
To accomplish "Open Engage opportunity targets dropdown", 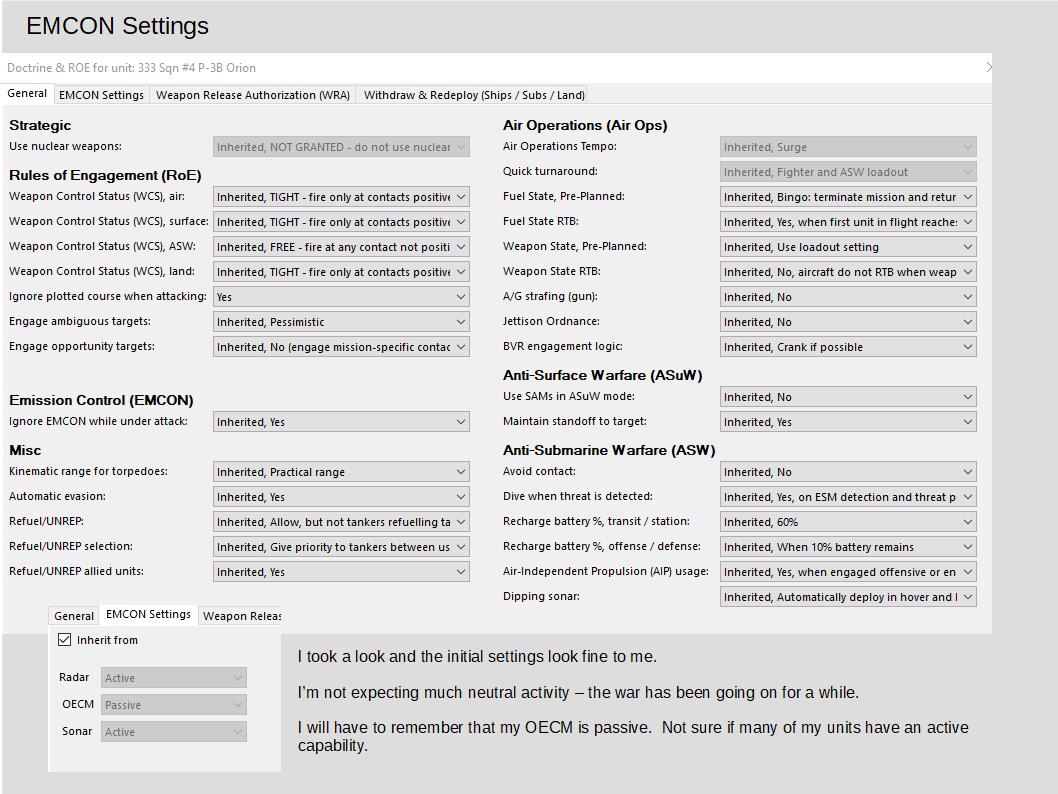I will (341, 347).
